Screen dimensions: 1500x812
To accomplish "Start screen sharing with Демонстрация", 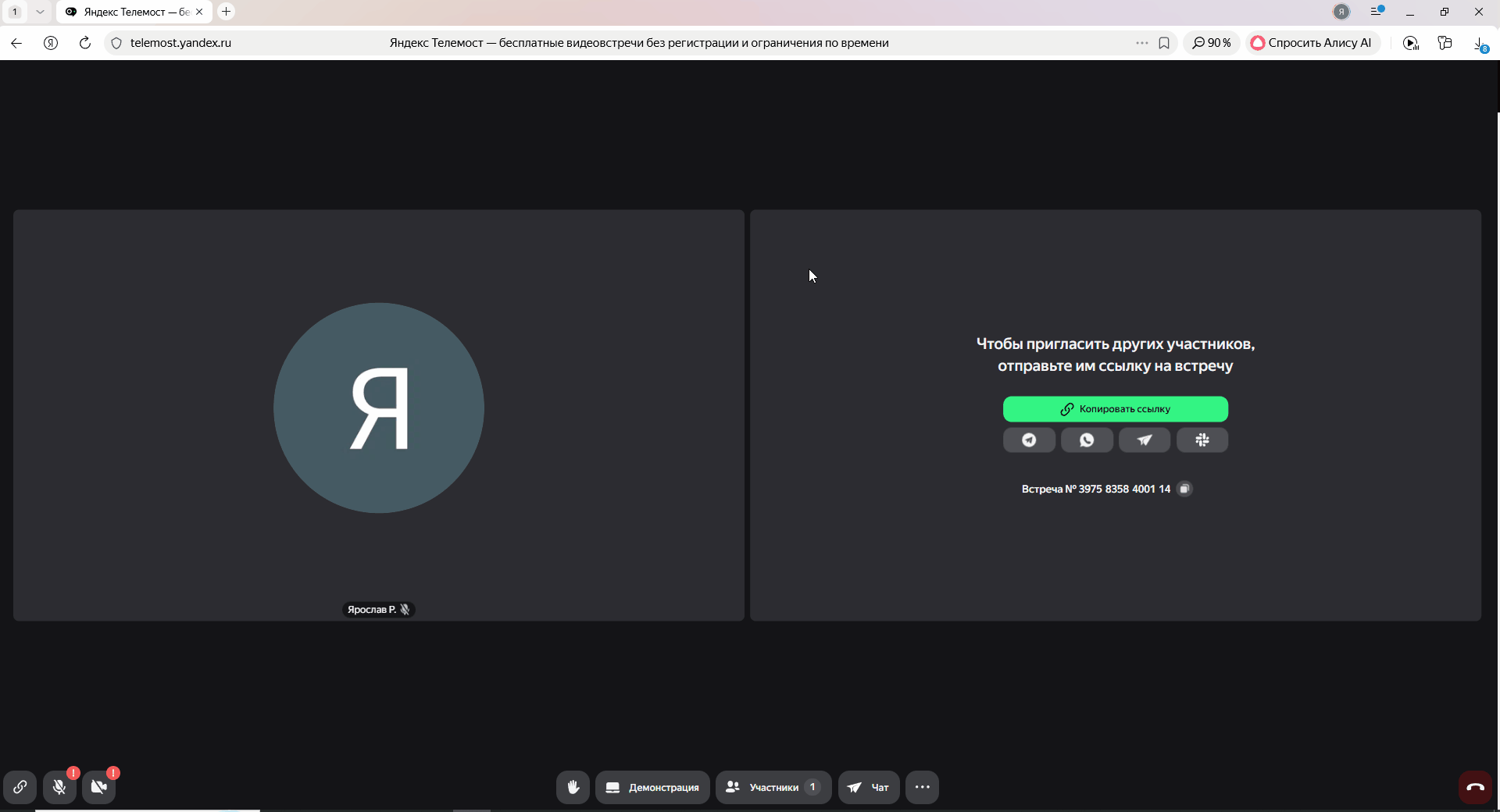I will [x=652, y=787].
